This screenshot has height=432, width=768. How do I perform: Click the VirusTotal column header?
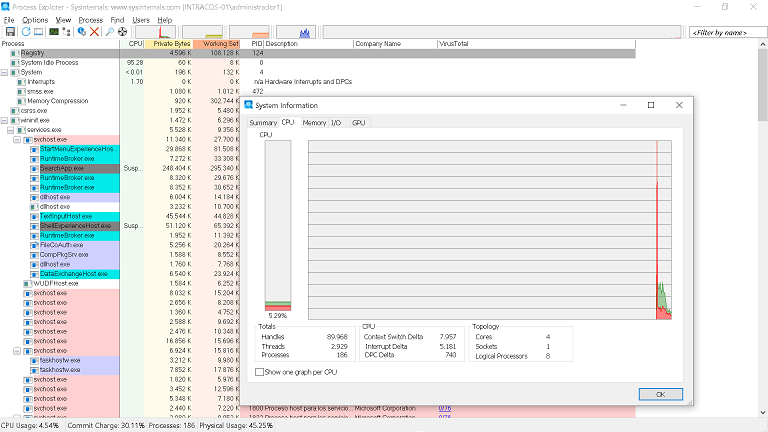pyautogui.click(x=536, y=44)
